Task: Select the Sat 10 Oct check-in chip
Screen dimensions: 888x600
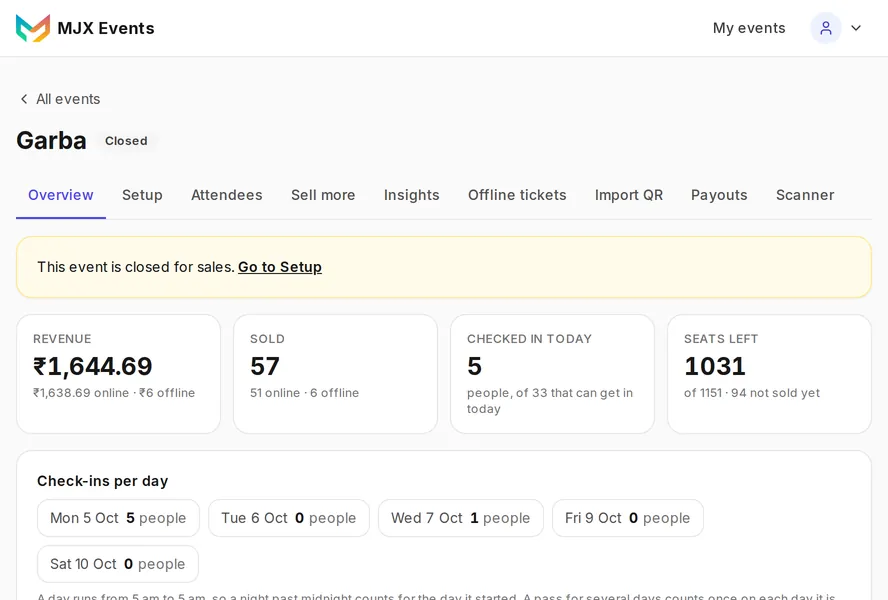Action: (x=118, y=564)
